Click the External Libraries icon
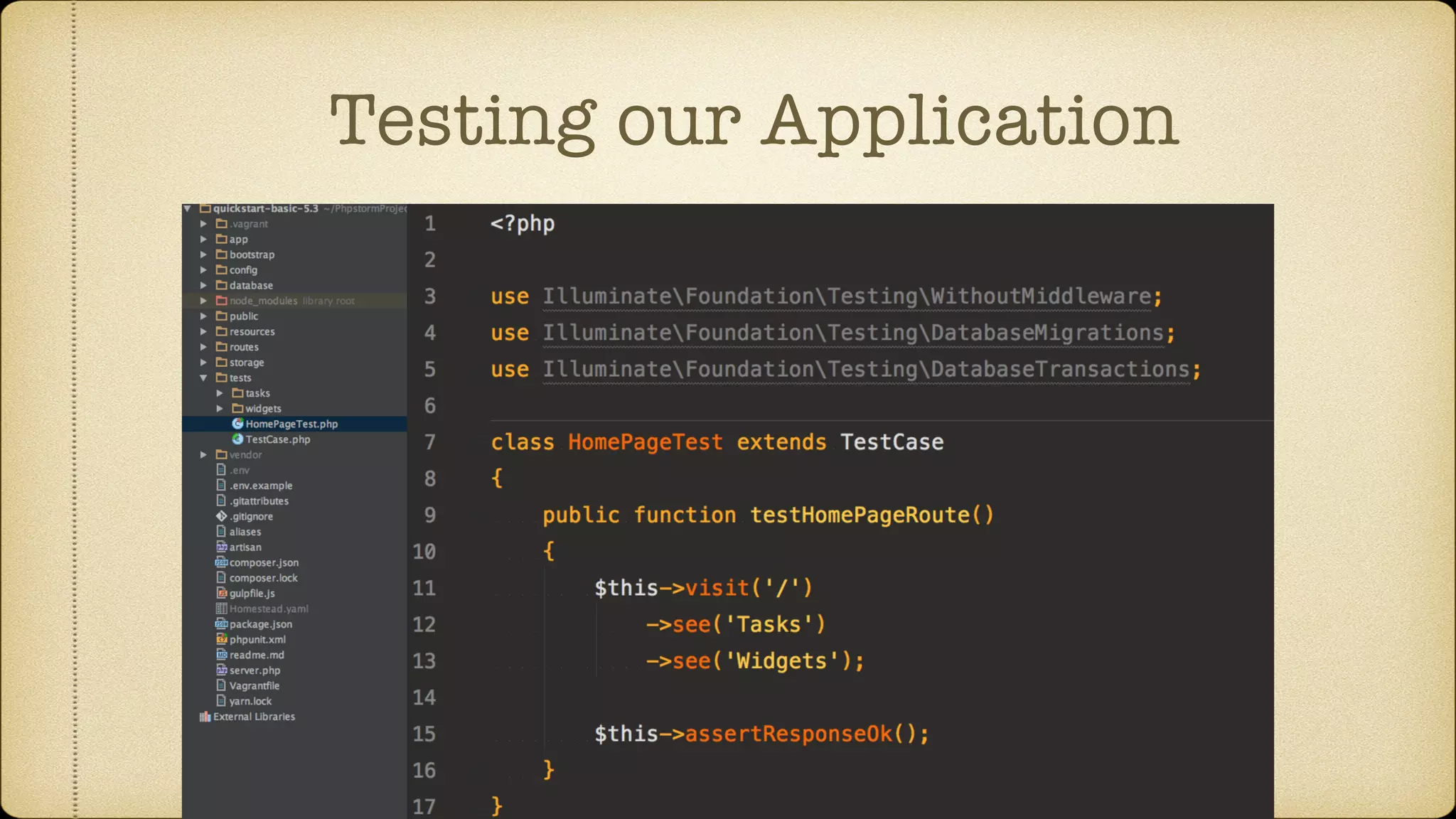 coord(205,717)
